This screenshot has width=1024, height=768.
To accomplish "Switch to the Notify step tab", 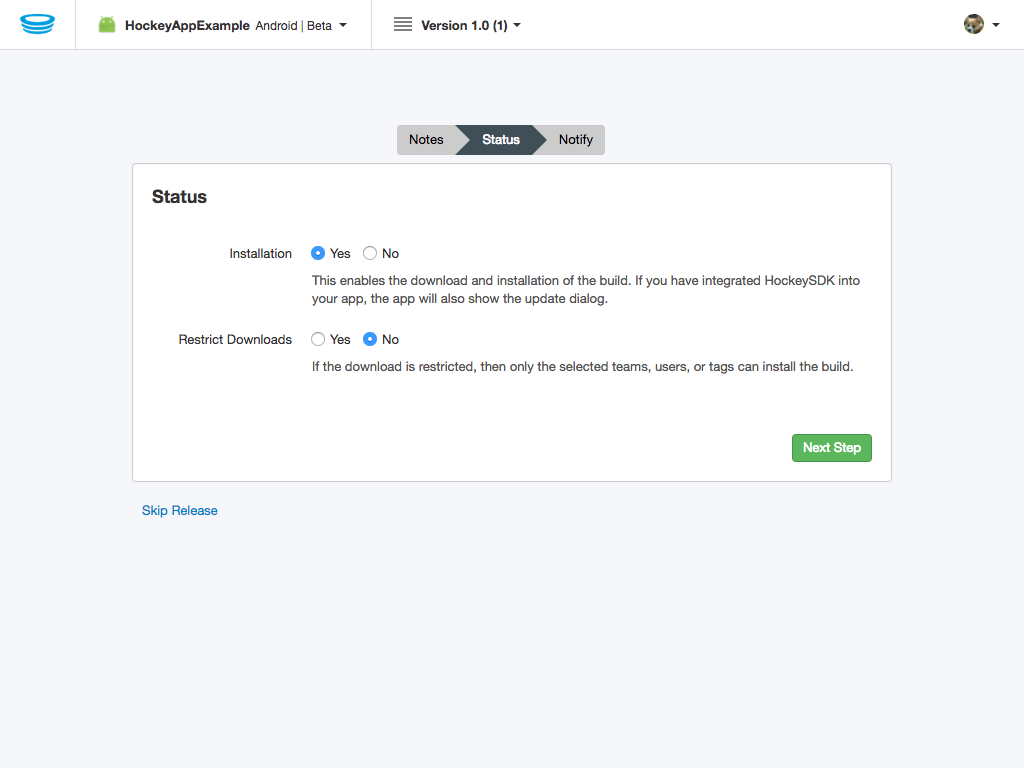I will tap(575, 140).
